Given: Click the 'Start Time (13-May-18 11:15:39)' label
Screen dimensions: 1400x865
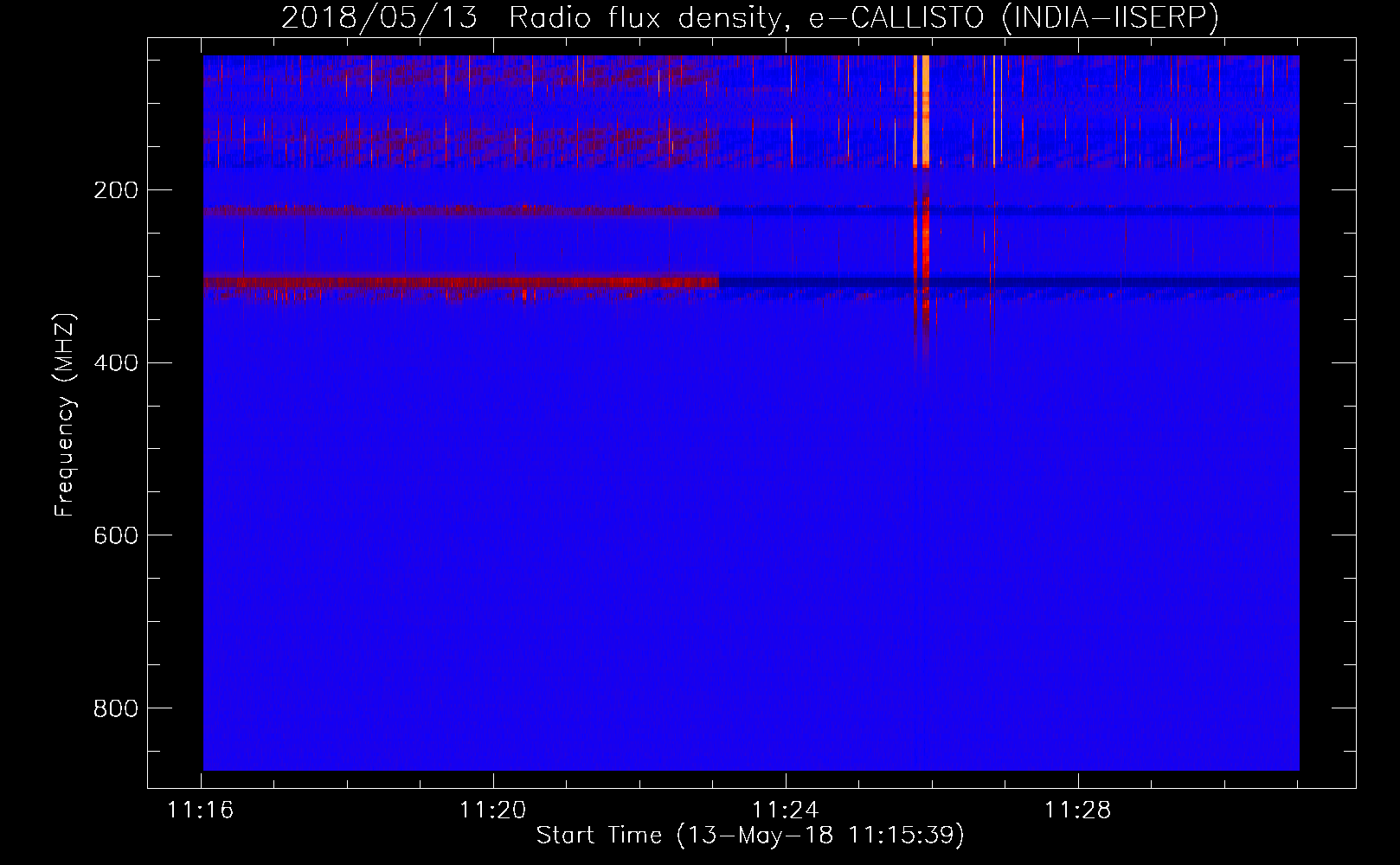Looking at the screenshot, I should [x=750, y=836].
